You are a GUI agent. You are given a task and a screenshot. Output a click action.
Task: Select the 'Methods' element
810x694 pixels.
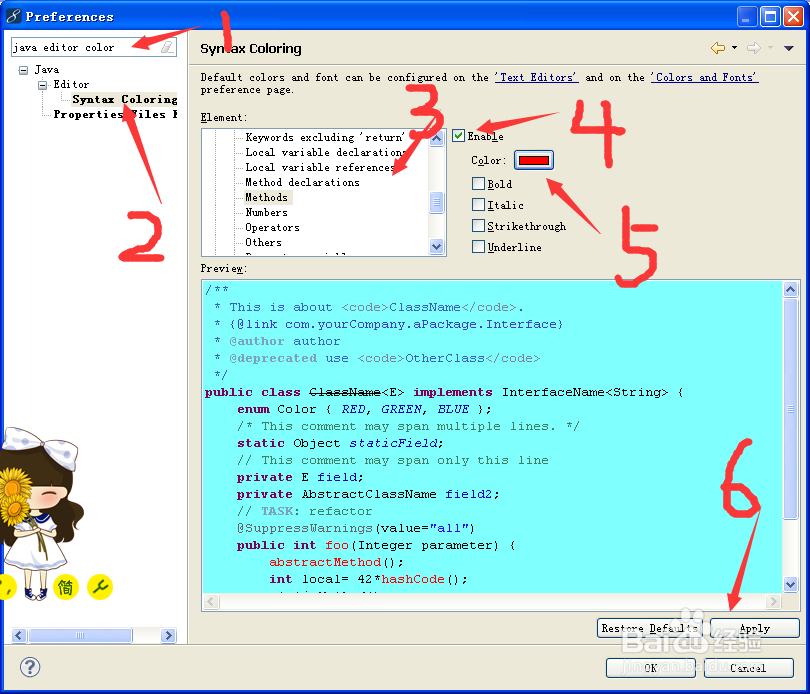(x=267, y=197)
